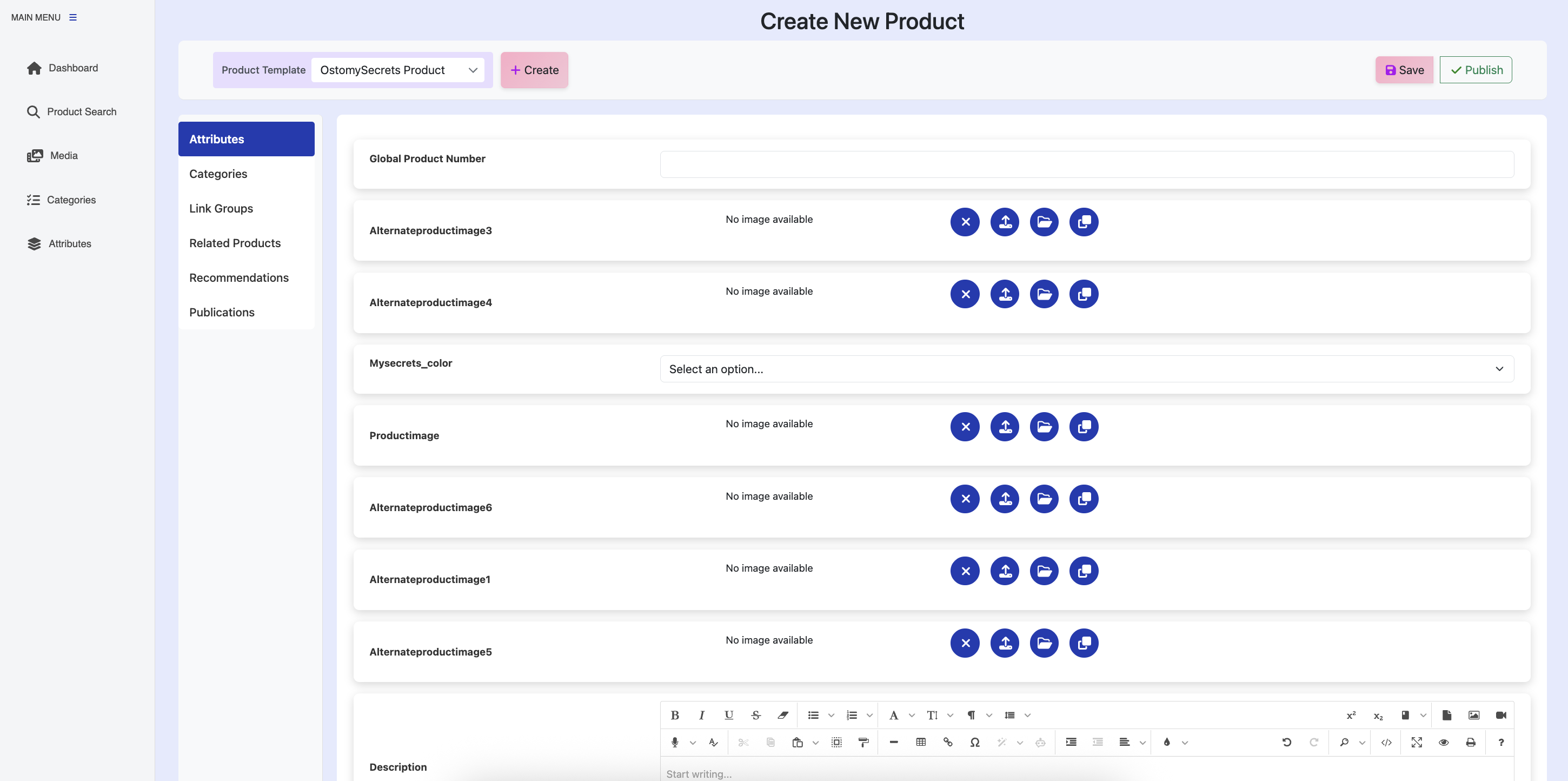Toggle underline formatting in editor toolbar
The image size is (1568, 781).
pos(729,715)
